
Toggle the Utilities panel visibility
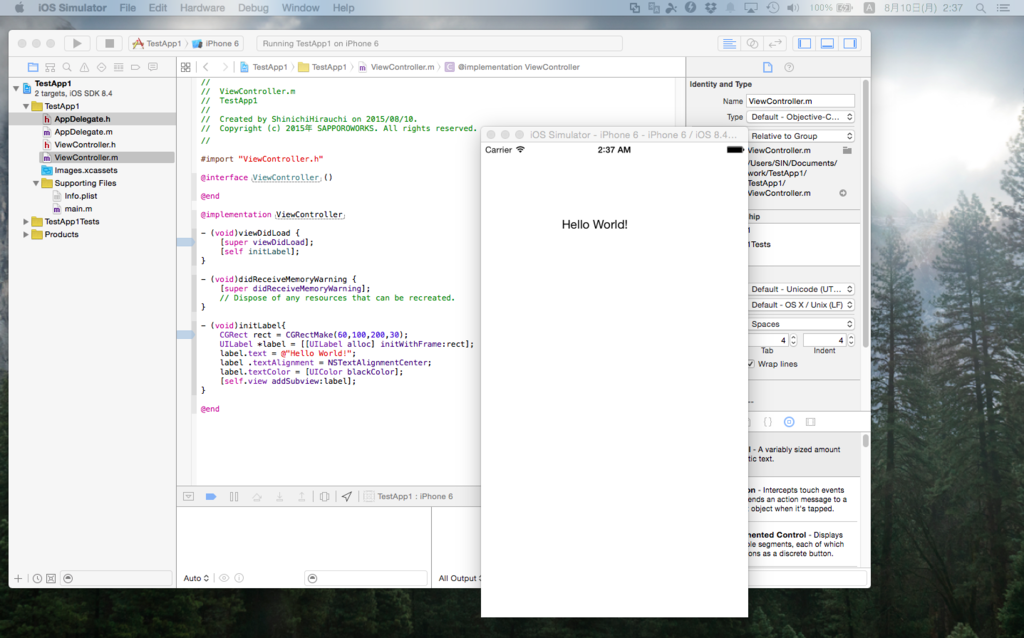pyautogui.click(x=850, y=44)
